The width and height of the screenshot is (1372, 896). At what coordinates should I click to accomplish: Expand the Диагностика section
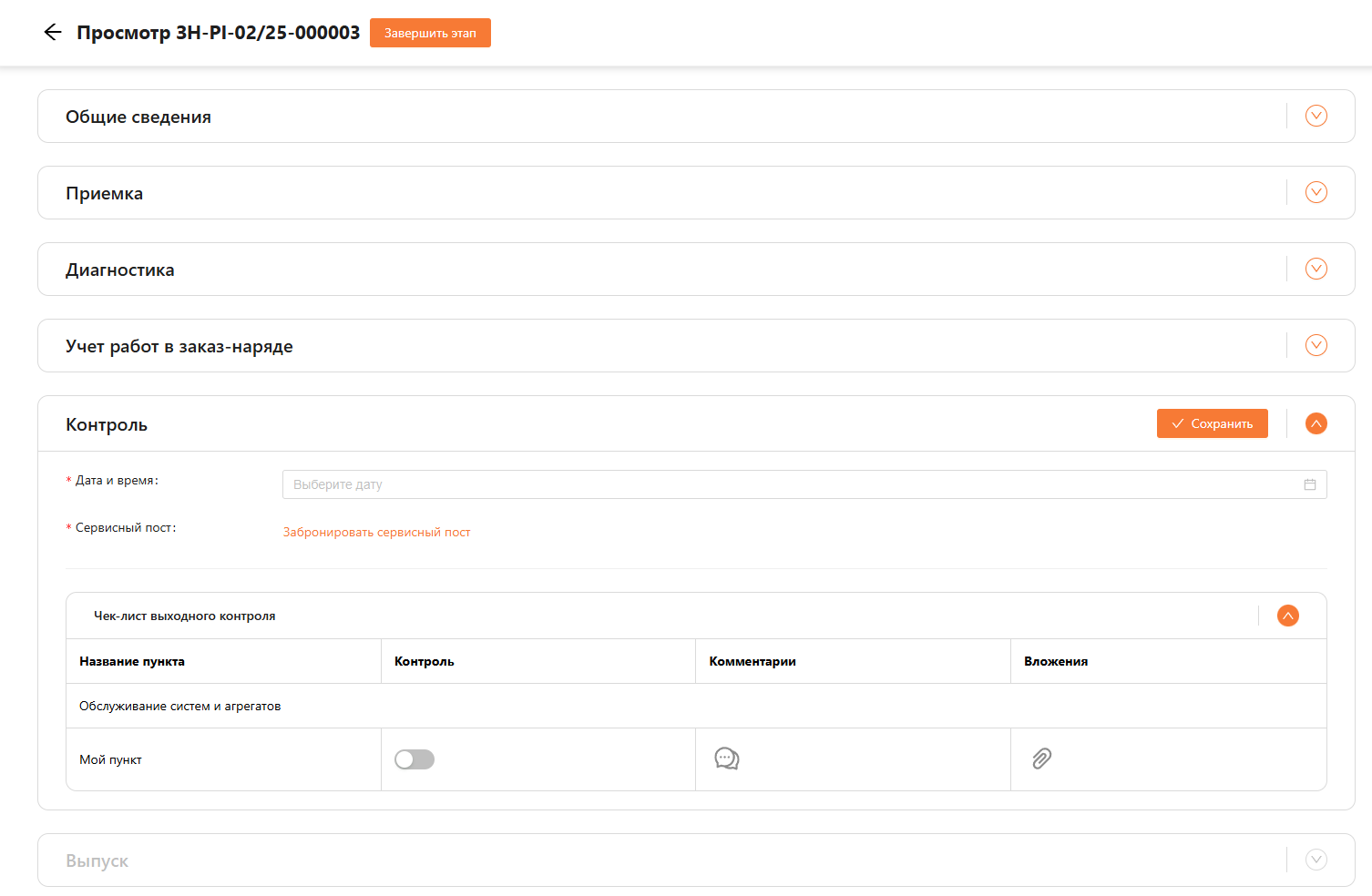pyautogui.click(x=1316, y=269)
